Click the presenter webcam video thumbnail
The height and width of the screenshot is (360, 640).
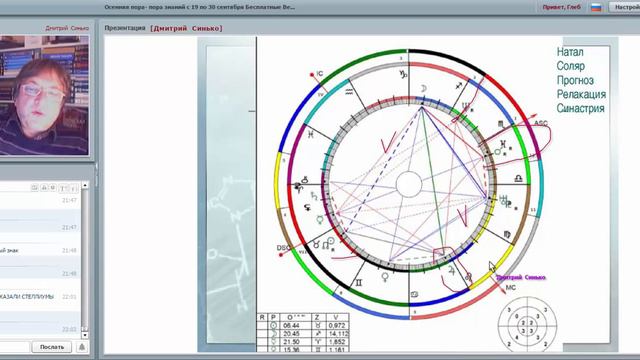[x=44, y=95]
